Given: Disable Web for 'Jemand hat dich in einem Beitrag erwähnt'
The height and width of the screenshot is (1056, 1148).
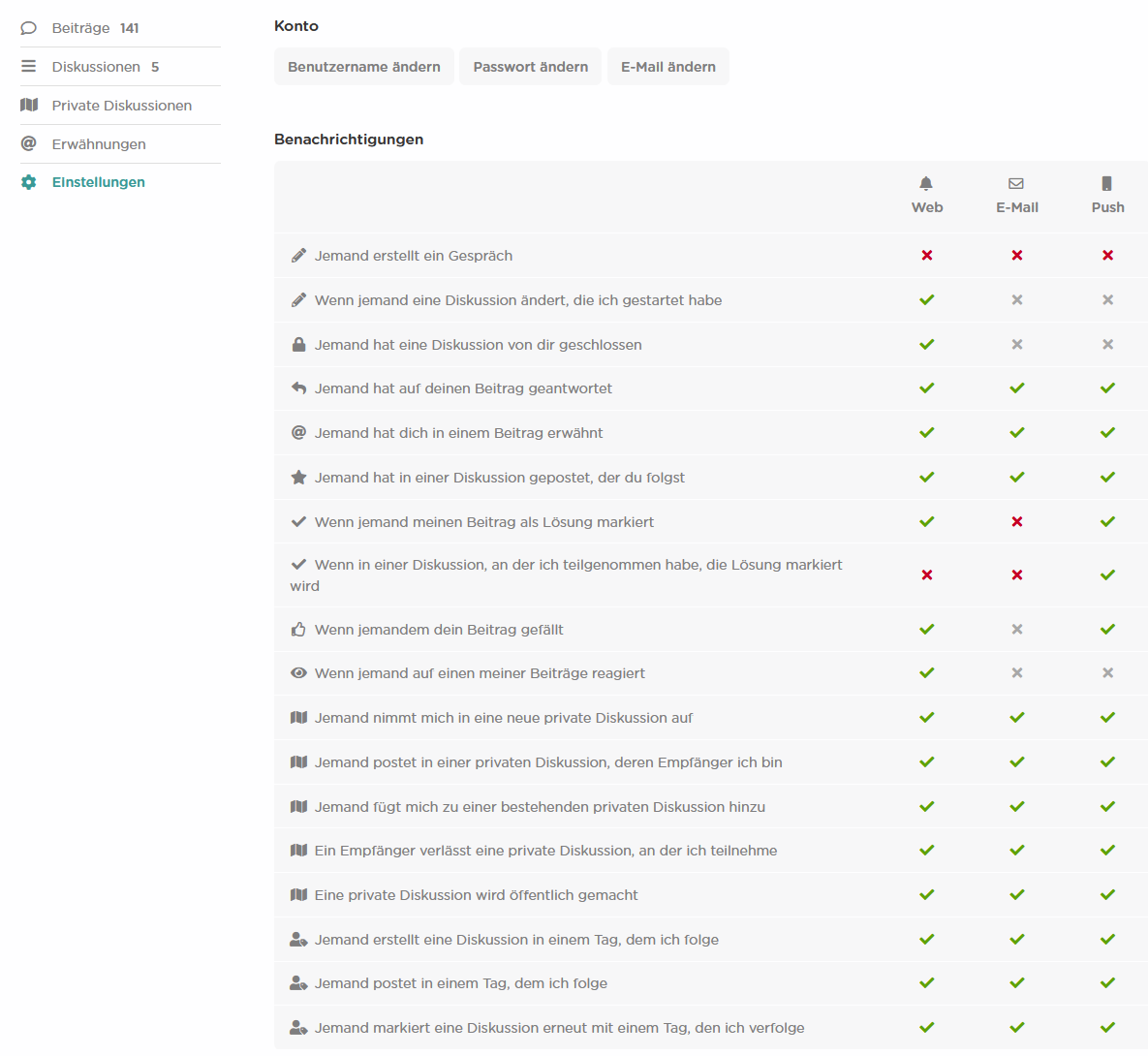Looking at the screenshot, I should (927, 433).
